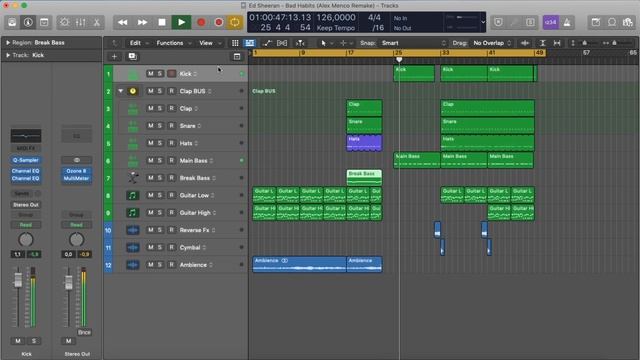Click the Guitar Low track icon
This screenshot has width=640, height=360.
[132, 195]
